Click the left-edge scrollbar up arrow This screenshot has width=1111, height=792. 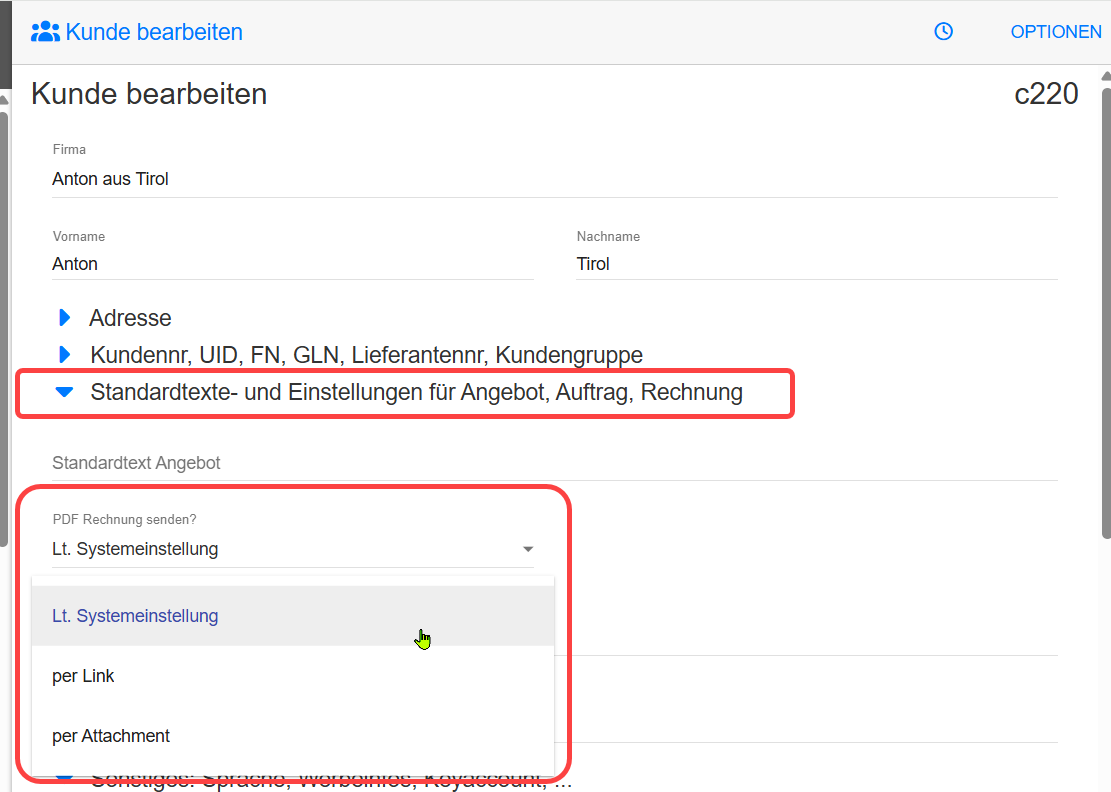pos(4,99)
